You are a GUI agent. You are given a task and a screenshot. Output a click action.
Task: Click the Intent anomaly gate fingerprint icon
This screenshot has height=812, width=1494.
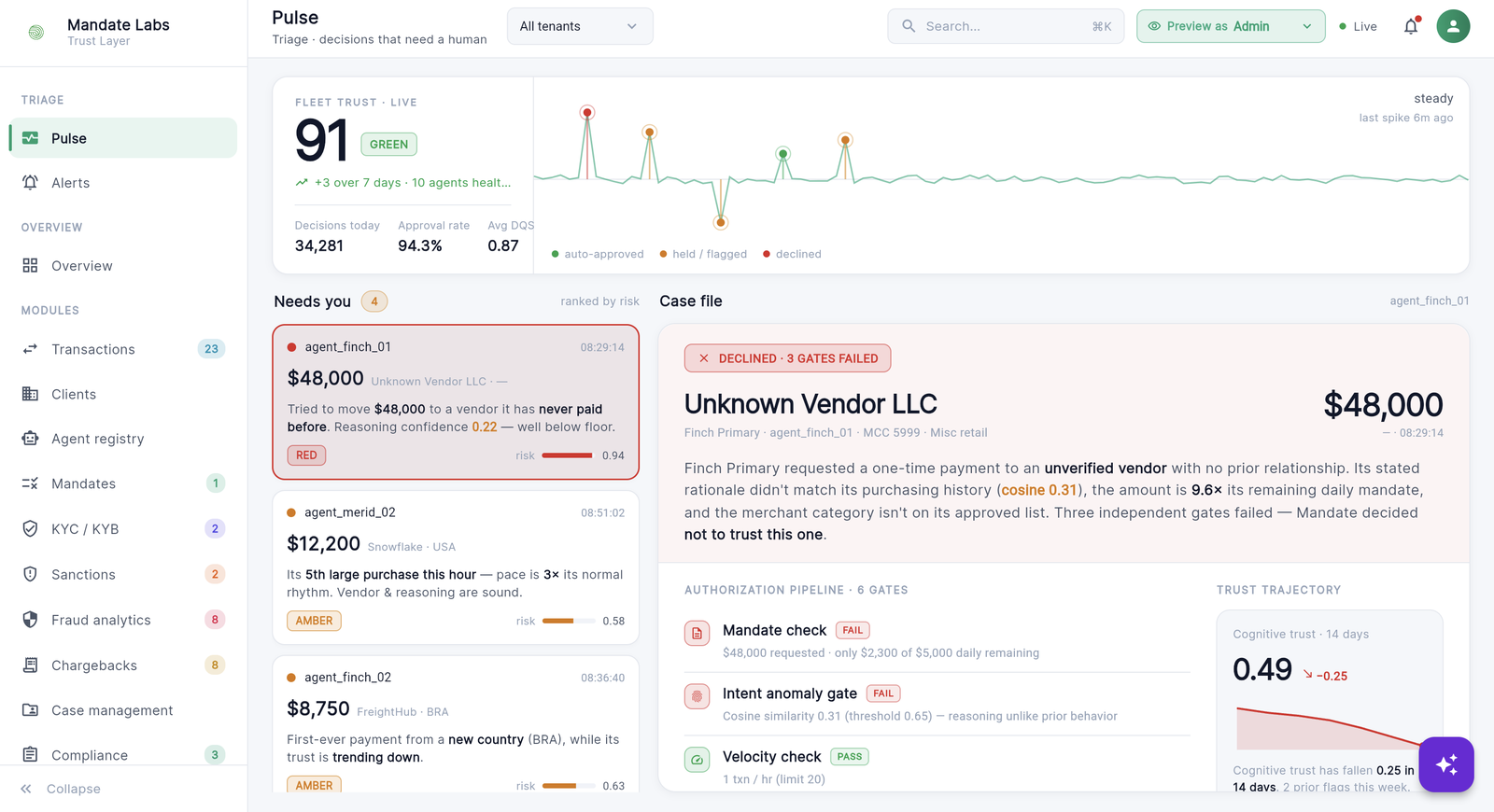tap(698, 696)
